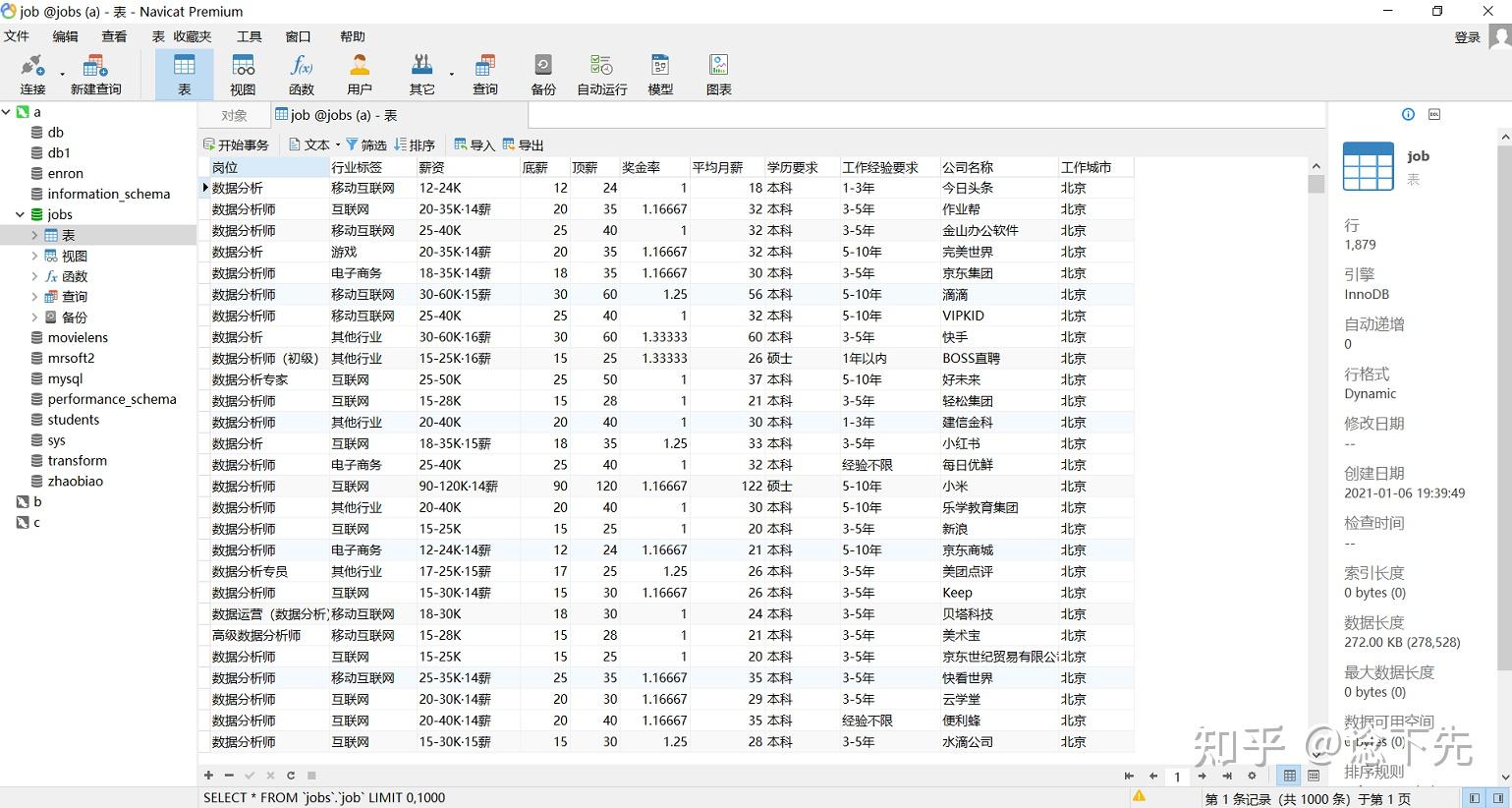The width and height of the screenshot is (1512, 808).
Task: Open the 模型 (Model) toolbar button
Action: [660, 75]
